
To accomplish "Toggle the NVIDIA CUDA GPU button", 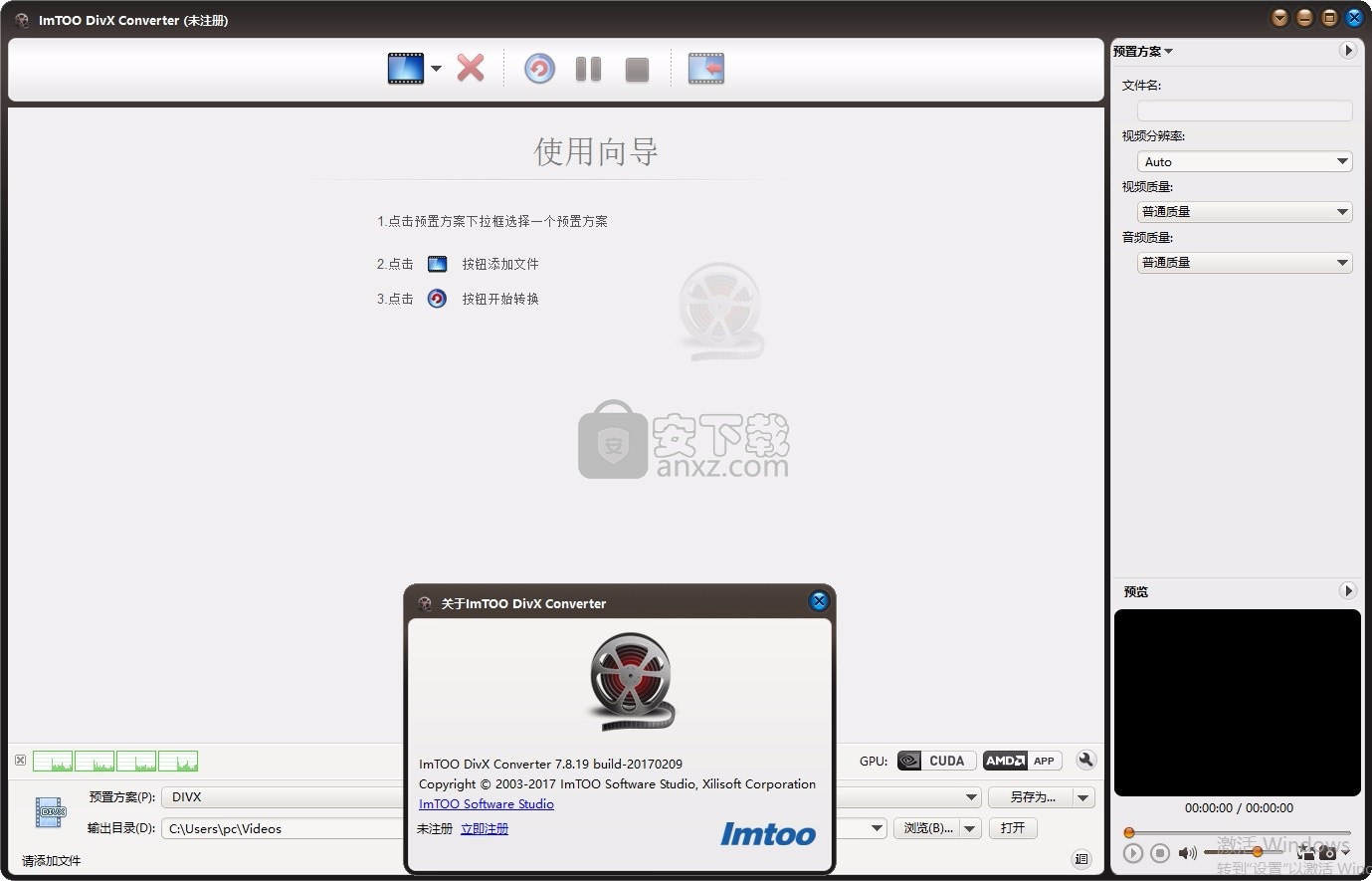I will pos(935,761).
